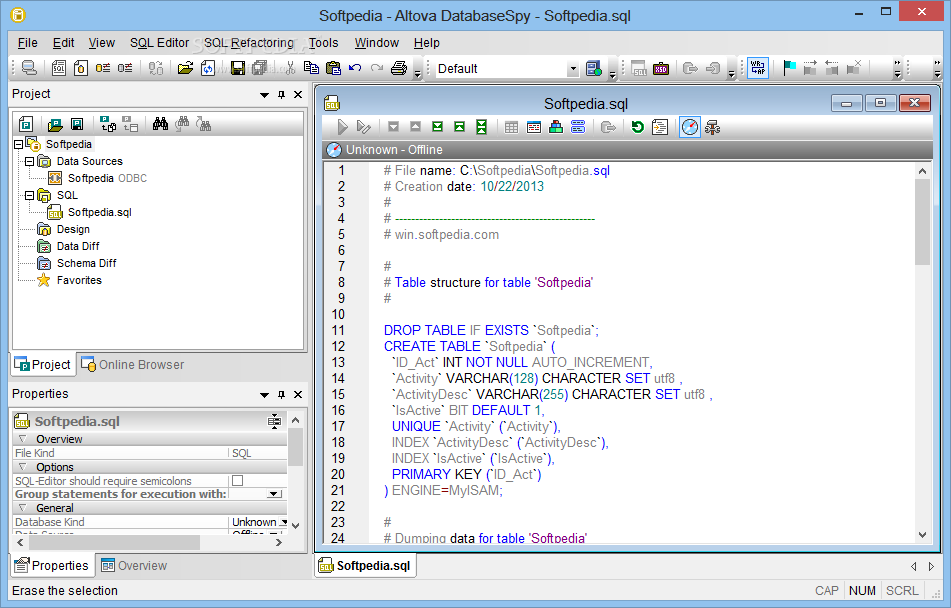951x608 pixels.
Task: Open the Project panel dropdown arrow menu
Action: [x=264, y=95]
